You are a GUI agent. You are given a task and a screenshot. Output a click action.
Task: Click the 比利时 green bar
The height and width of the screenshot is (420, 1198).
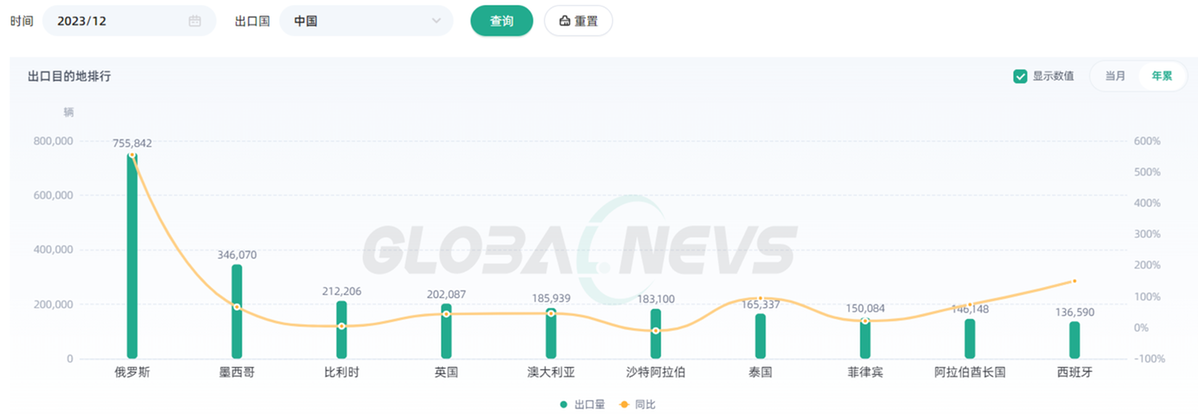point(342,330)
